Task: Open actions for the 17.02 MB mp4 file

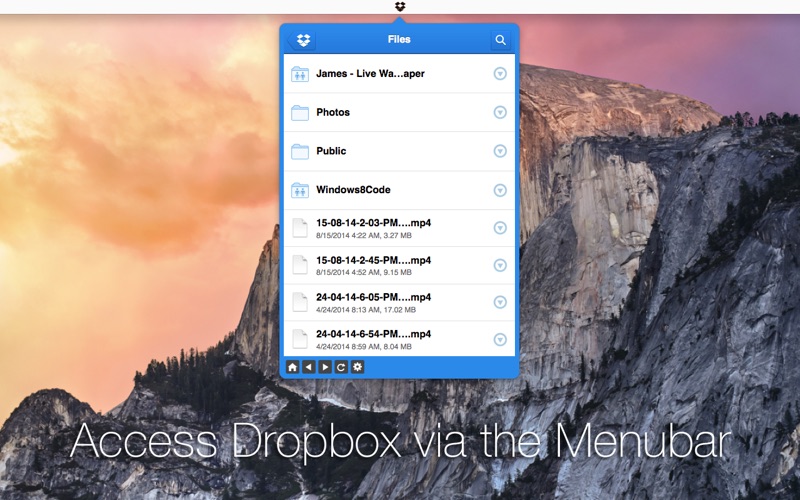Action: point(500,303)
